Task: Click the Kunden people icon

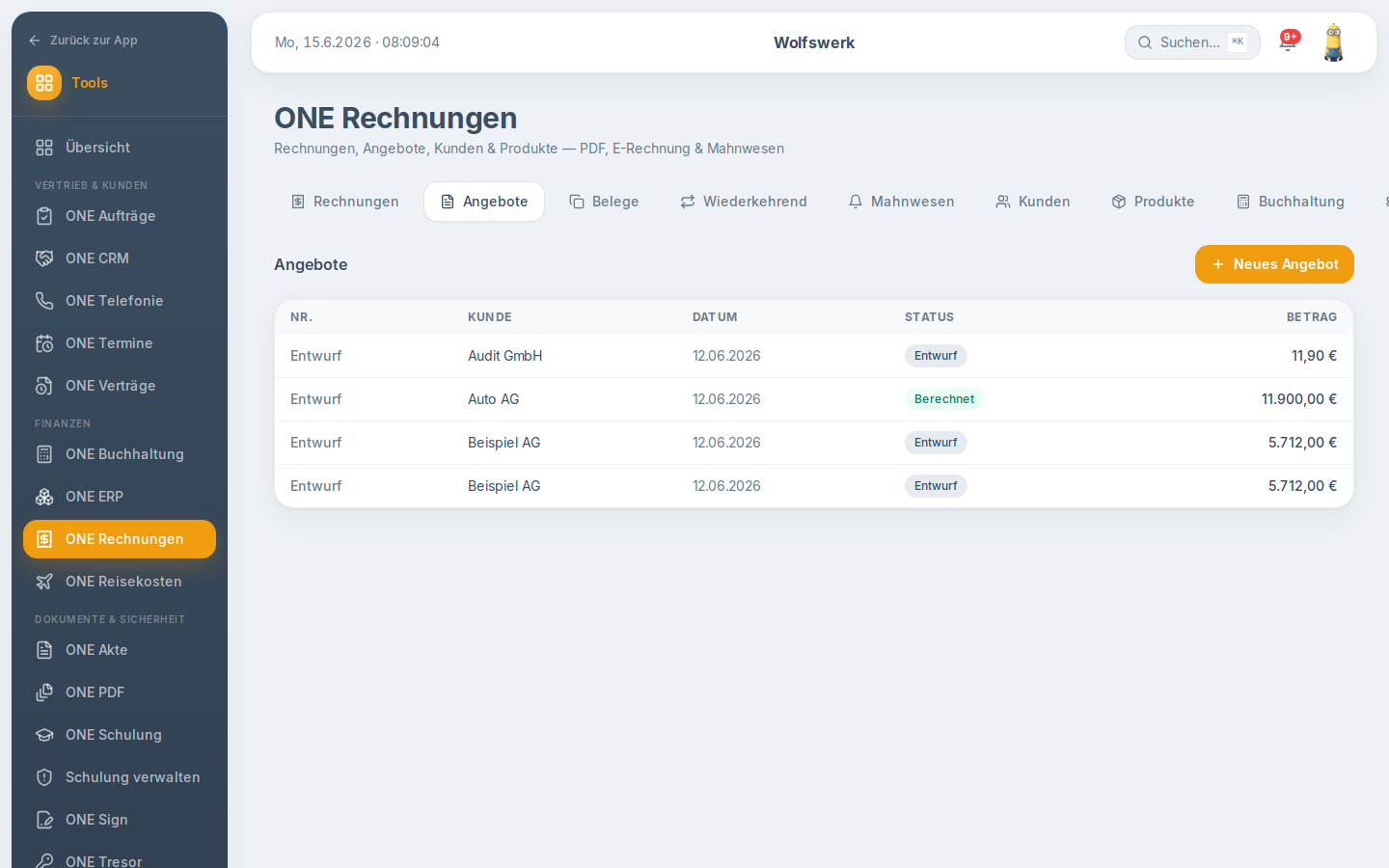Action: coord(1003,202)
